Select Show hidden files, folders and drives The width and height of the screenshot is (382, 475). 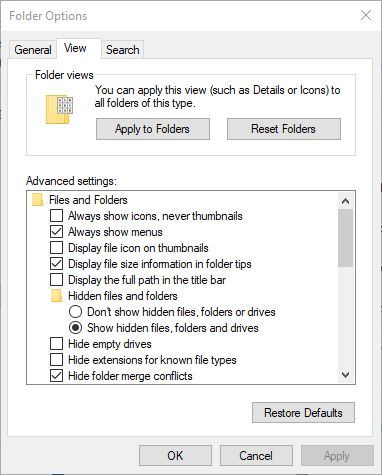coord(75,328)
